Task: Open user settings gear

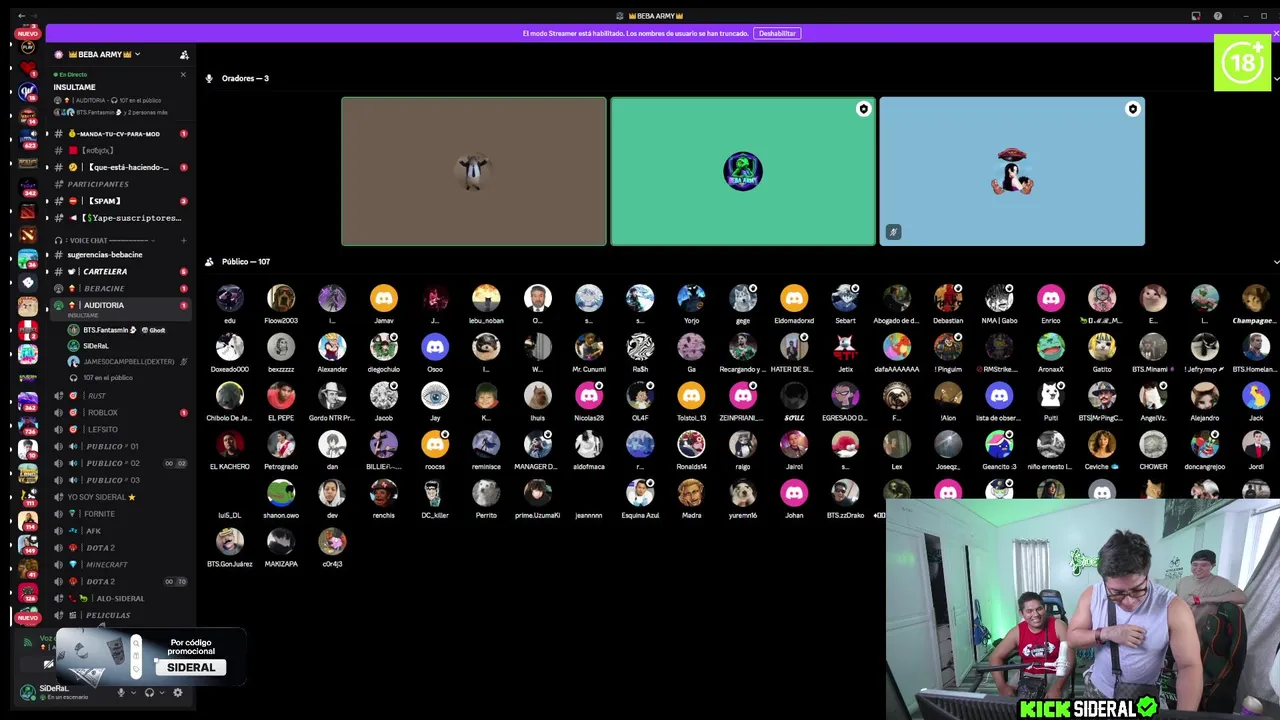Action: 178,692
